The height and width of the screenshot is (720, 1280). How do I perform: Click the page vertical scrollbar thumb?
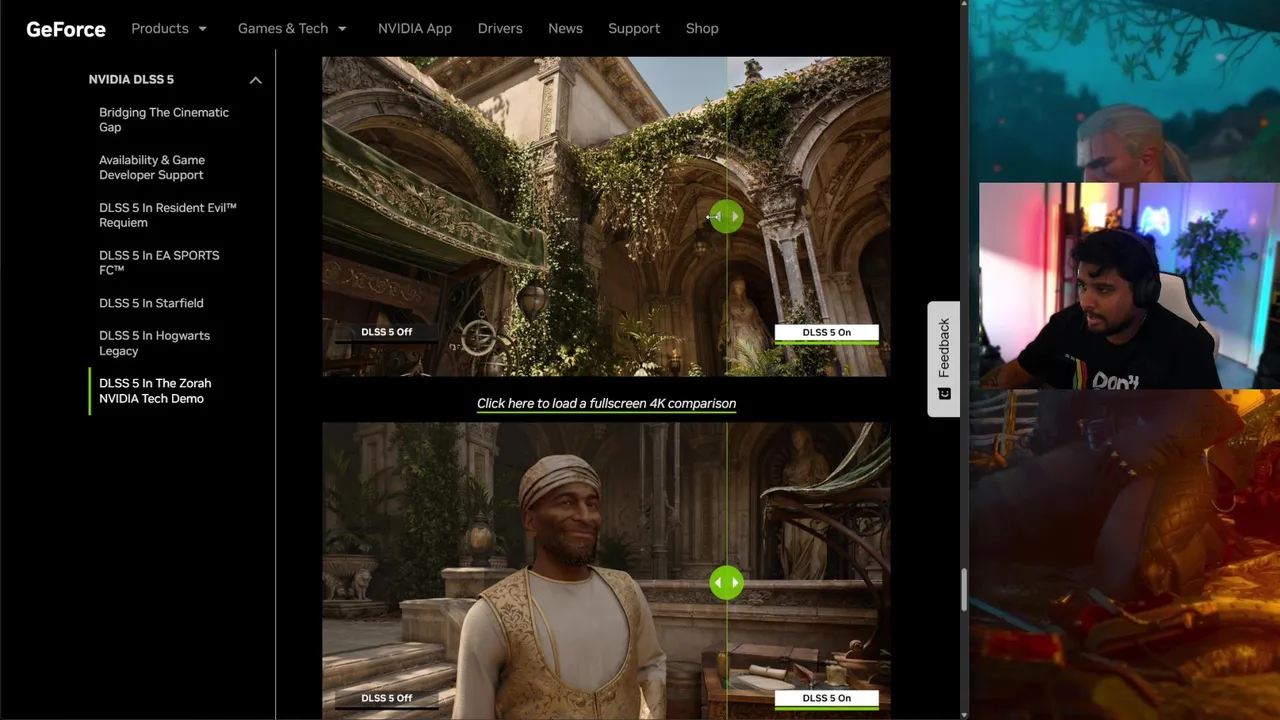[964, 590]
